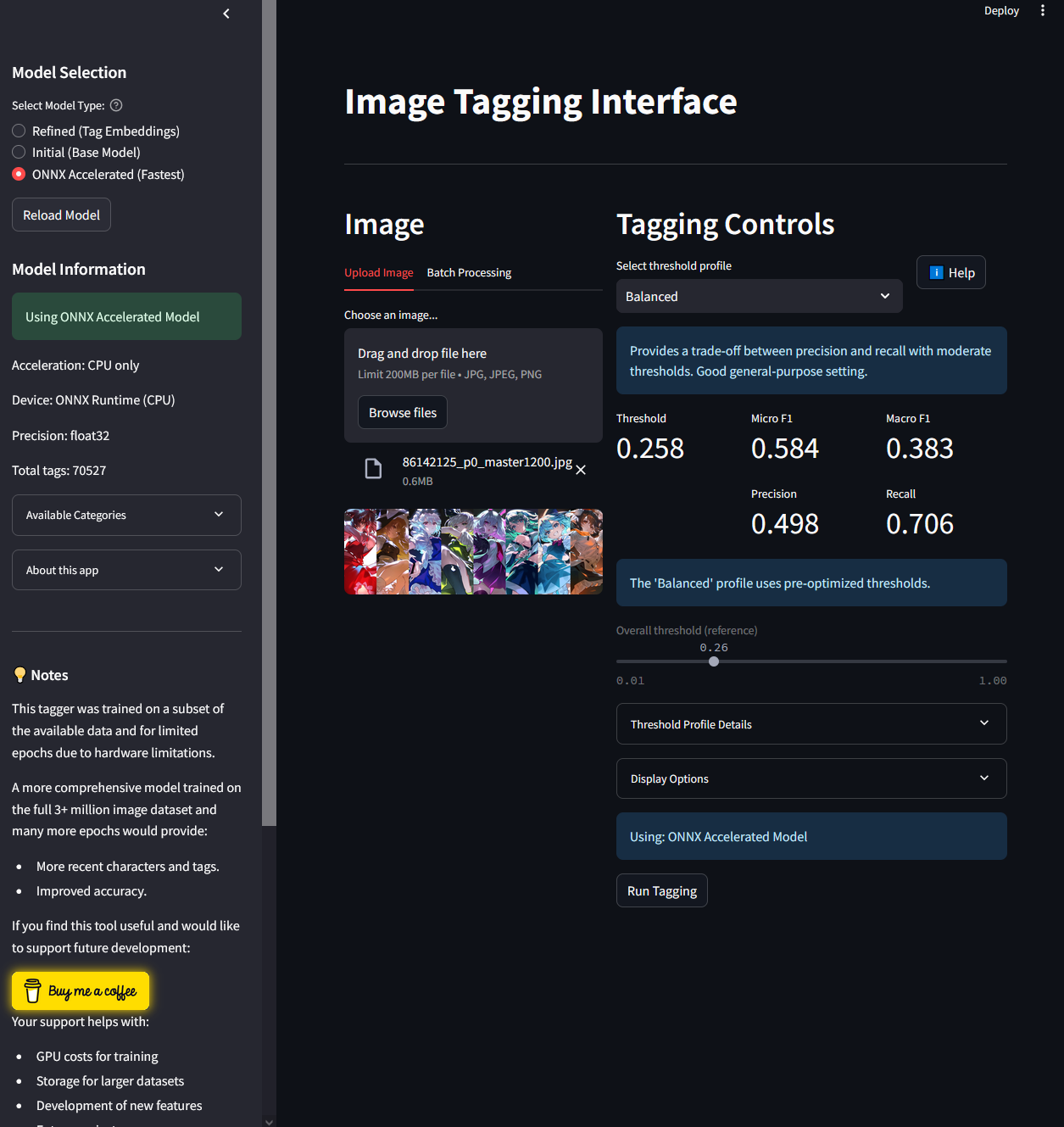Click the lightbulb icon beside Notes

coord(19,675)
